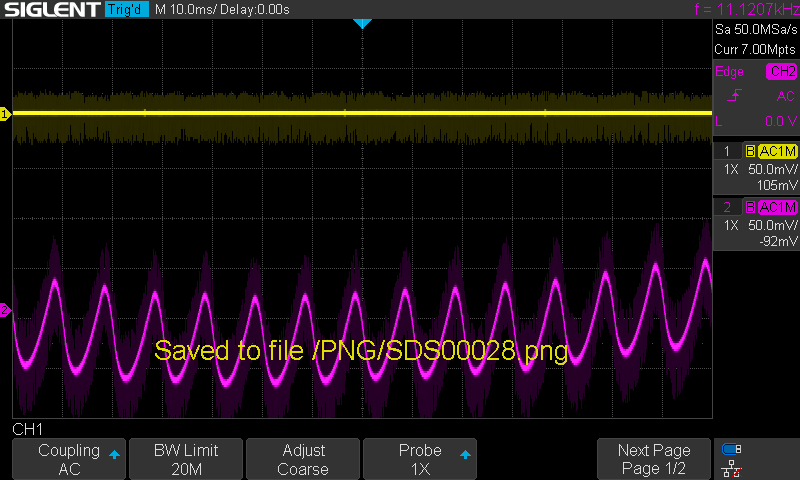Click the M 10.0ms timebase readout
Viewport: 800px width, 480px height.
point(185,9)
